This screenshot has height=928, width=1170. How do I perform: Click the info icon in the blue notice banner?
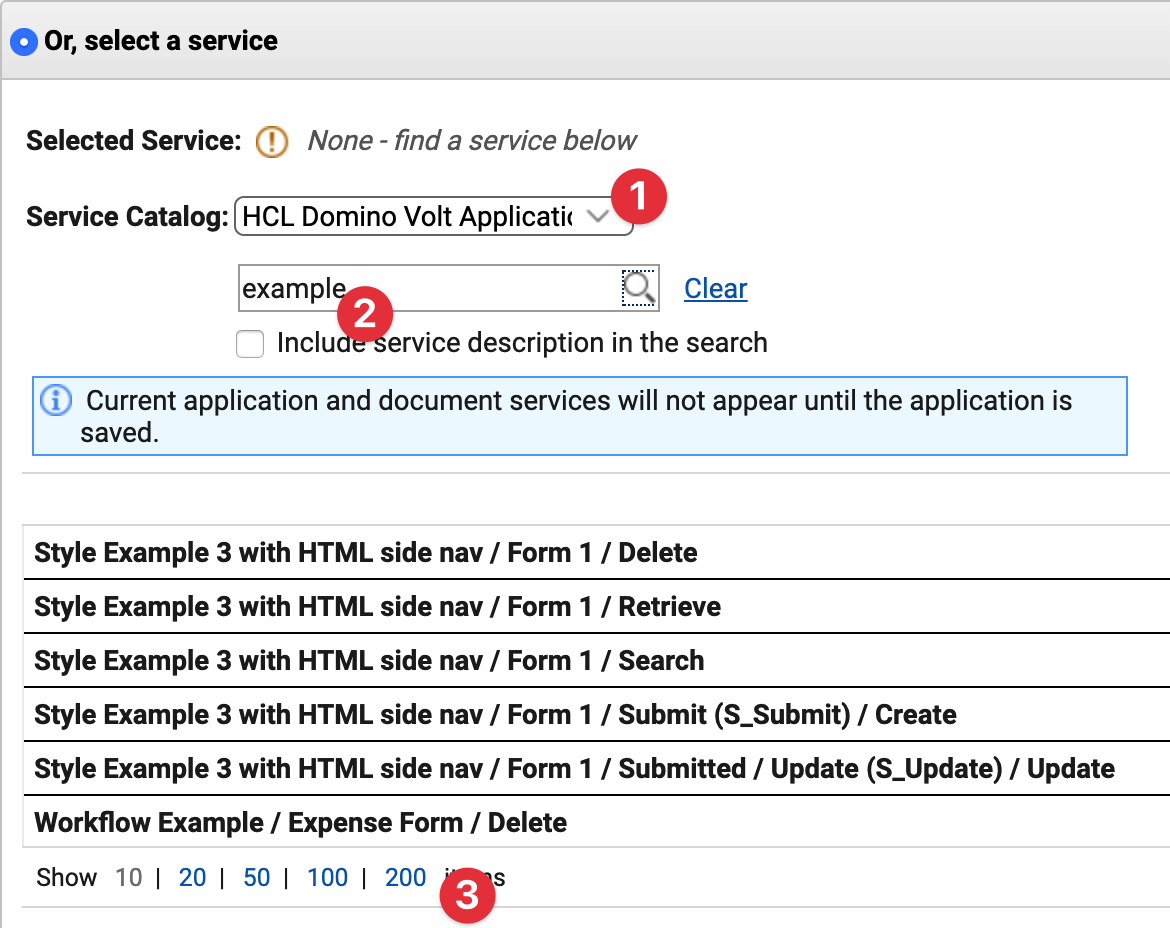(x=58, y=400)
